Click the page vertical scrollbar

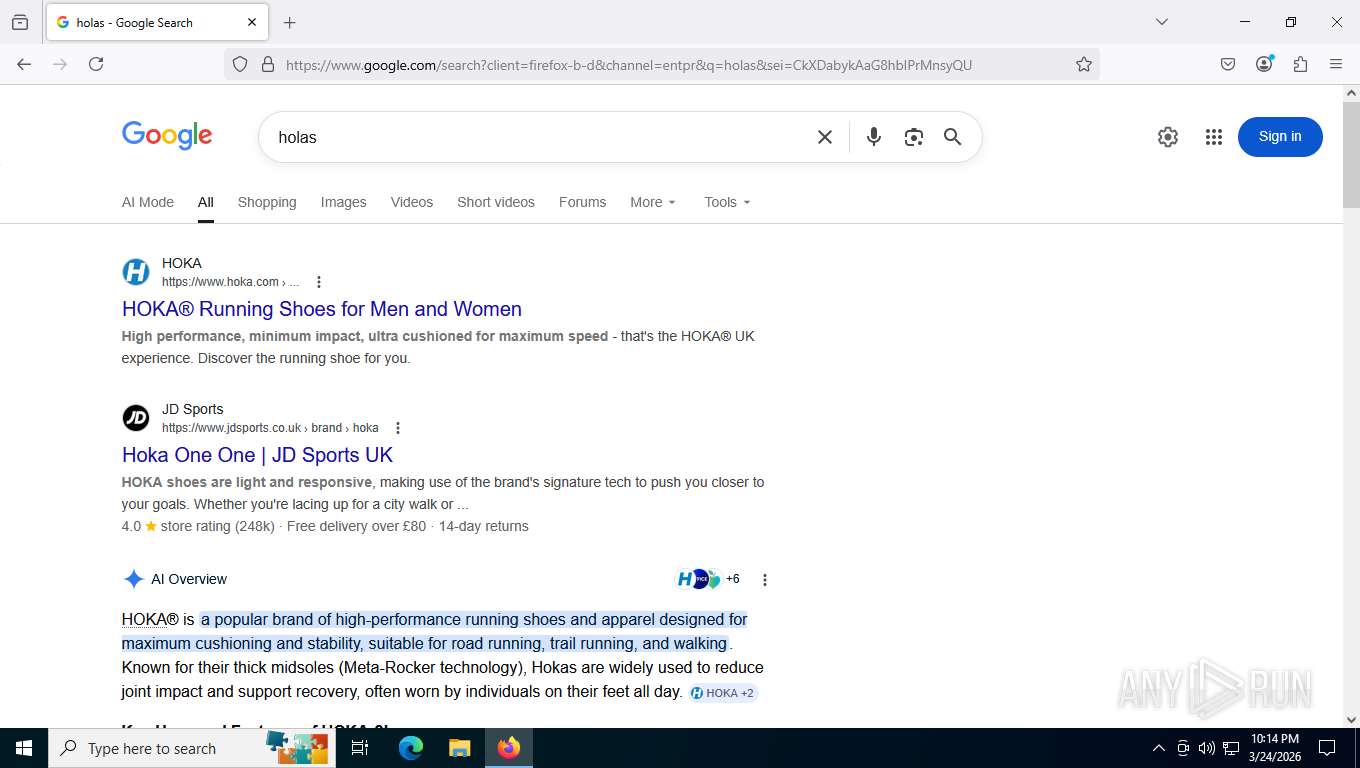pos(1351,155)
